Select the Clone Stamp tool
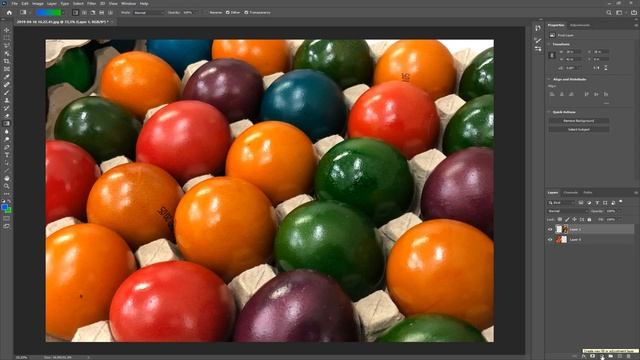640x360 pixels. click(x=7, y=100)
